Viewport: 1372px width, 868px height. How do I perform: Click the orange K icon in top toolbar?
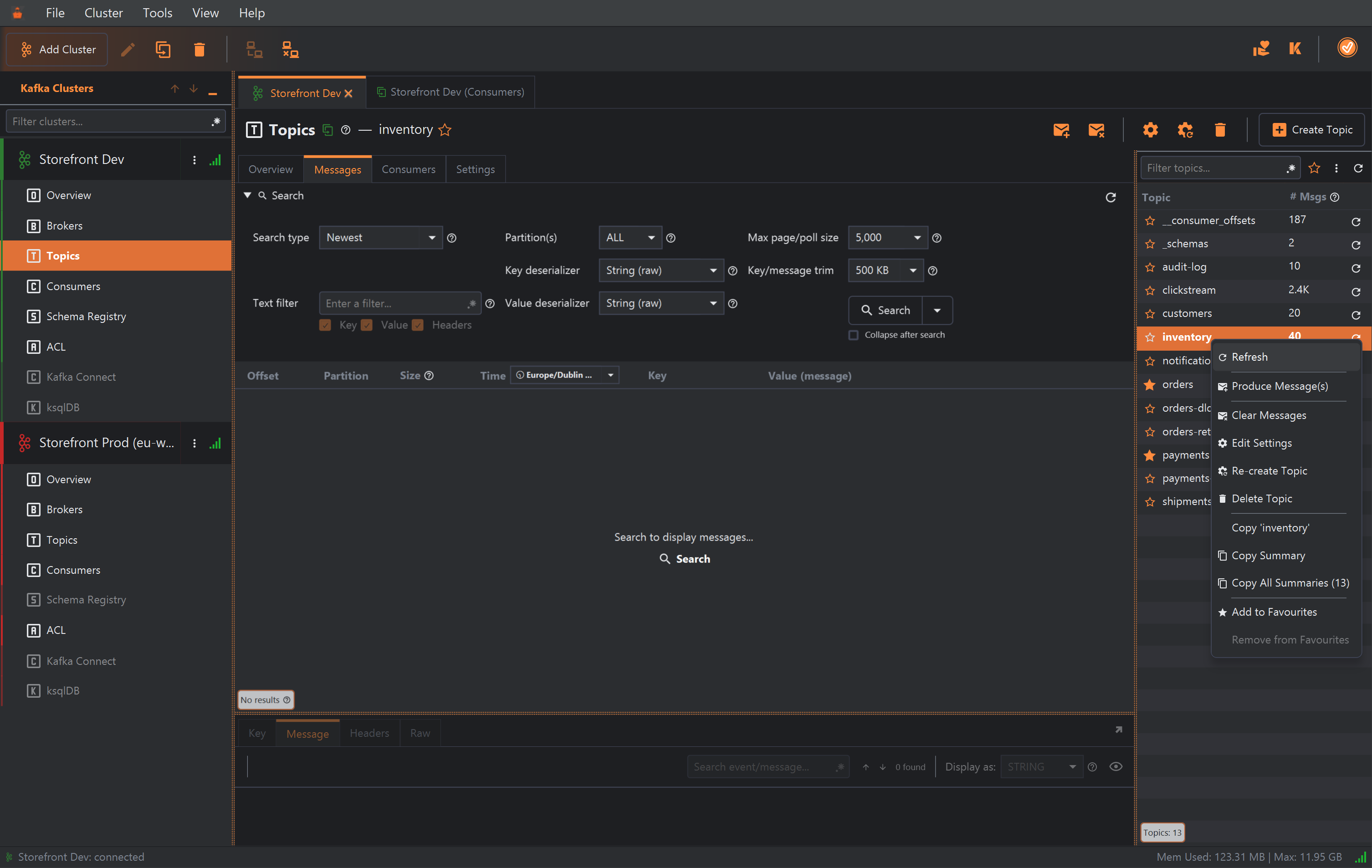[1295, 48]
